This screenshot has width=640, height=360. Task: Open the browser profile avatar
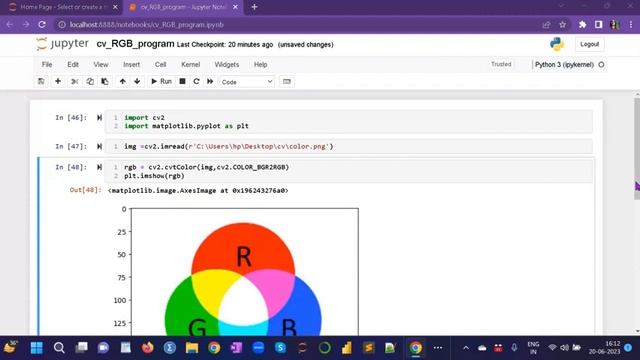coord(615,24)
